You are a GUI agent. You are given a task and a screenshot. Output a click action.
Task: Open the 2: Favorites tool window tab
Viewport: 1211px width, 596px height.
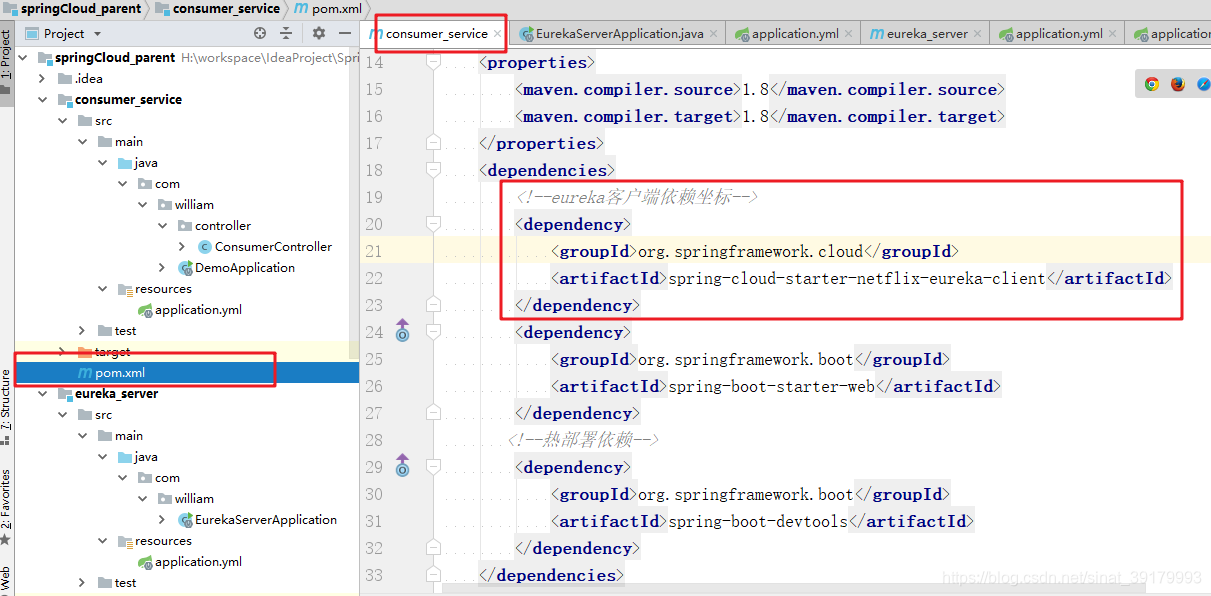point(6,505)
